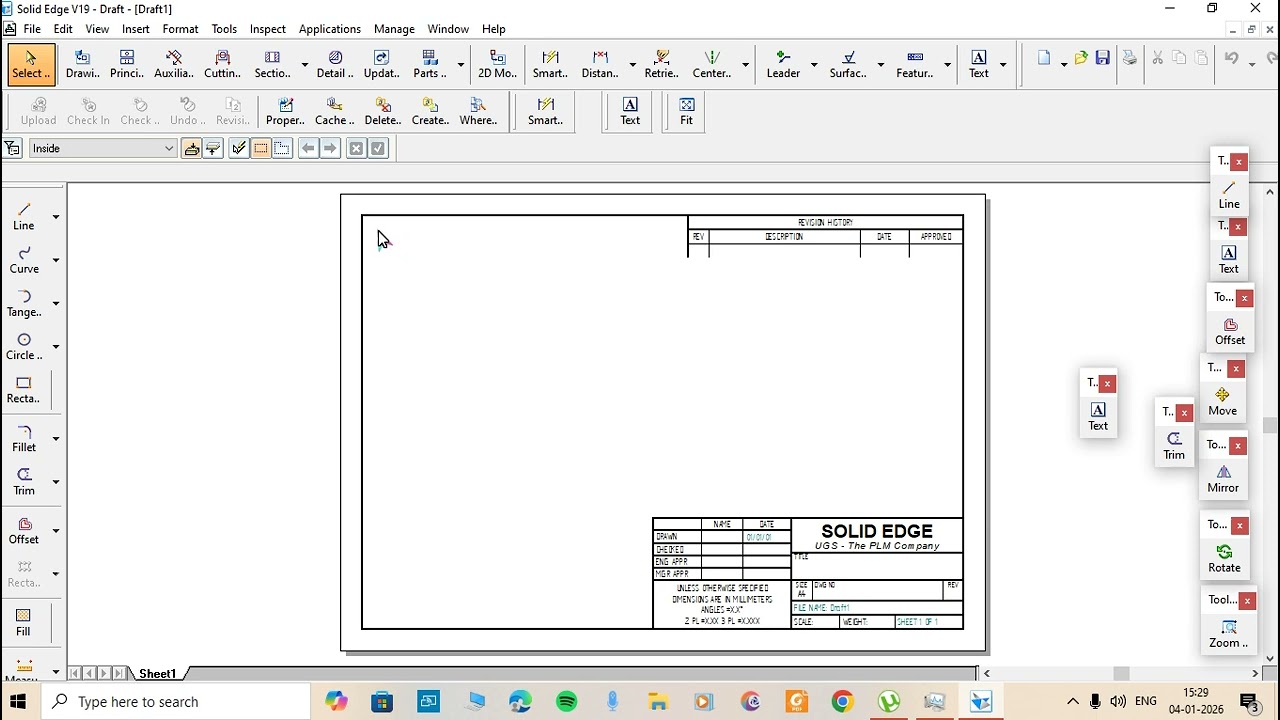Expand the Leader tool dropdown arrow
The width and height of the screenshot is (1280, 720).
[x=814, y=65]
